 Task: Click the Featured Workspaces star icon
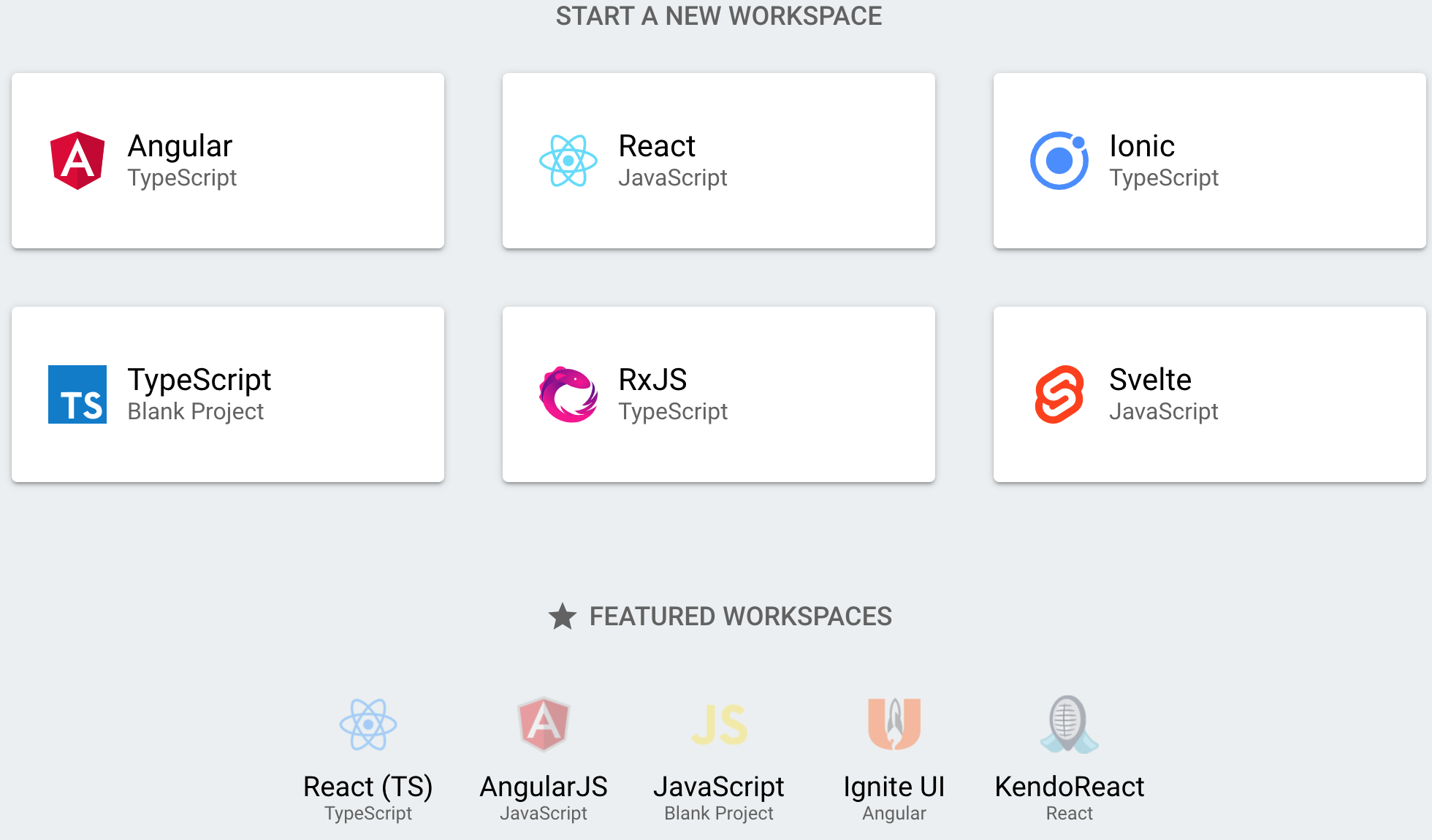[x=563, y=616]
